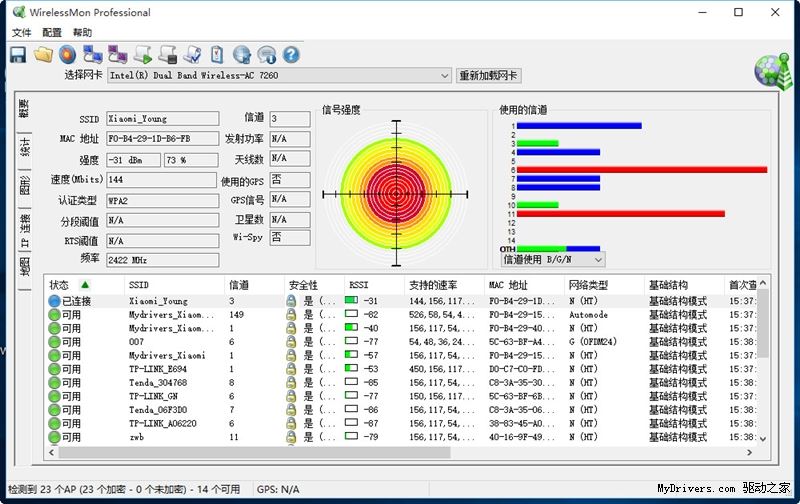Click the speech bubble info toolbar icon
Image resolution: width=800 pixels, height=504 pixels.
coord(266,55)
